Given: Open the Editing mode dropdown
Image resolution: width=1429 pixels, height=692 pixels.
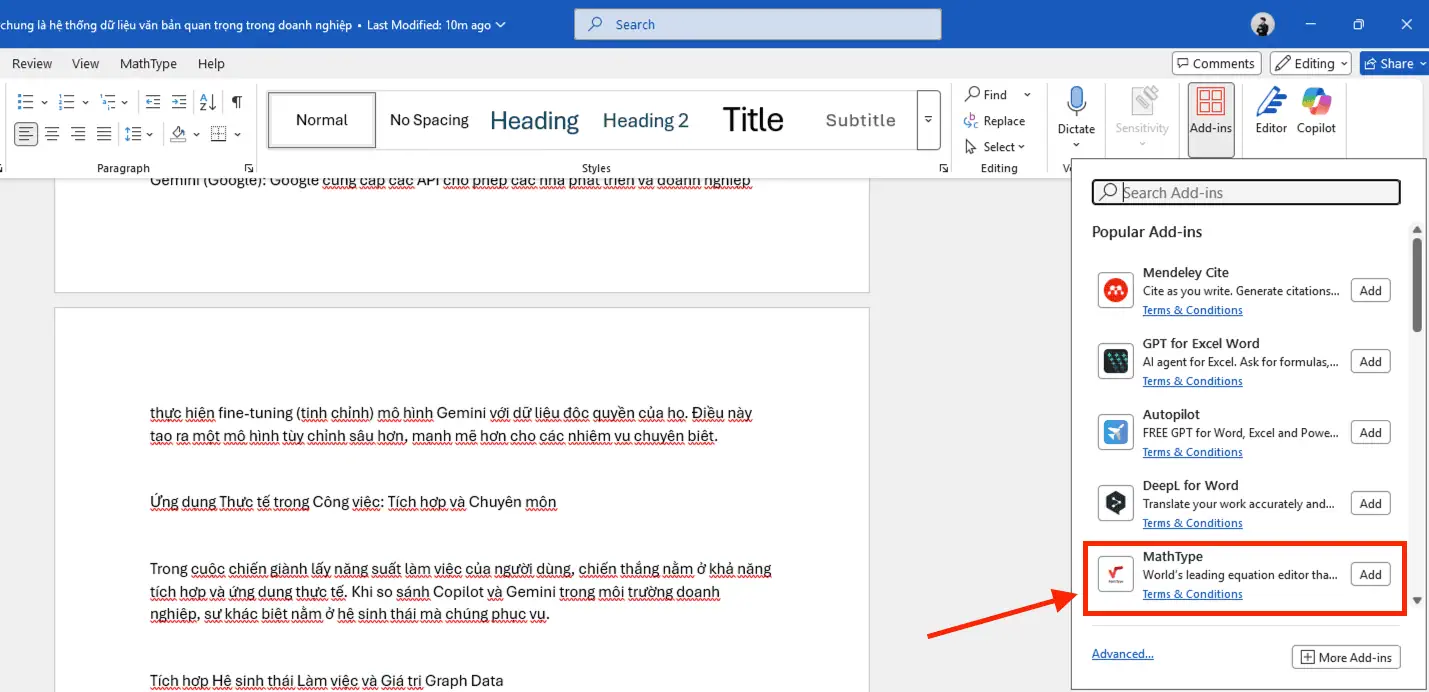Looking at the screenshot, I should click(1310, 62).
